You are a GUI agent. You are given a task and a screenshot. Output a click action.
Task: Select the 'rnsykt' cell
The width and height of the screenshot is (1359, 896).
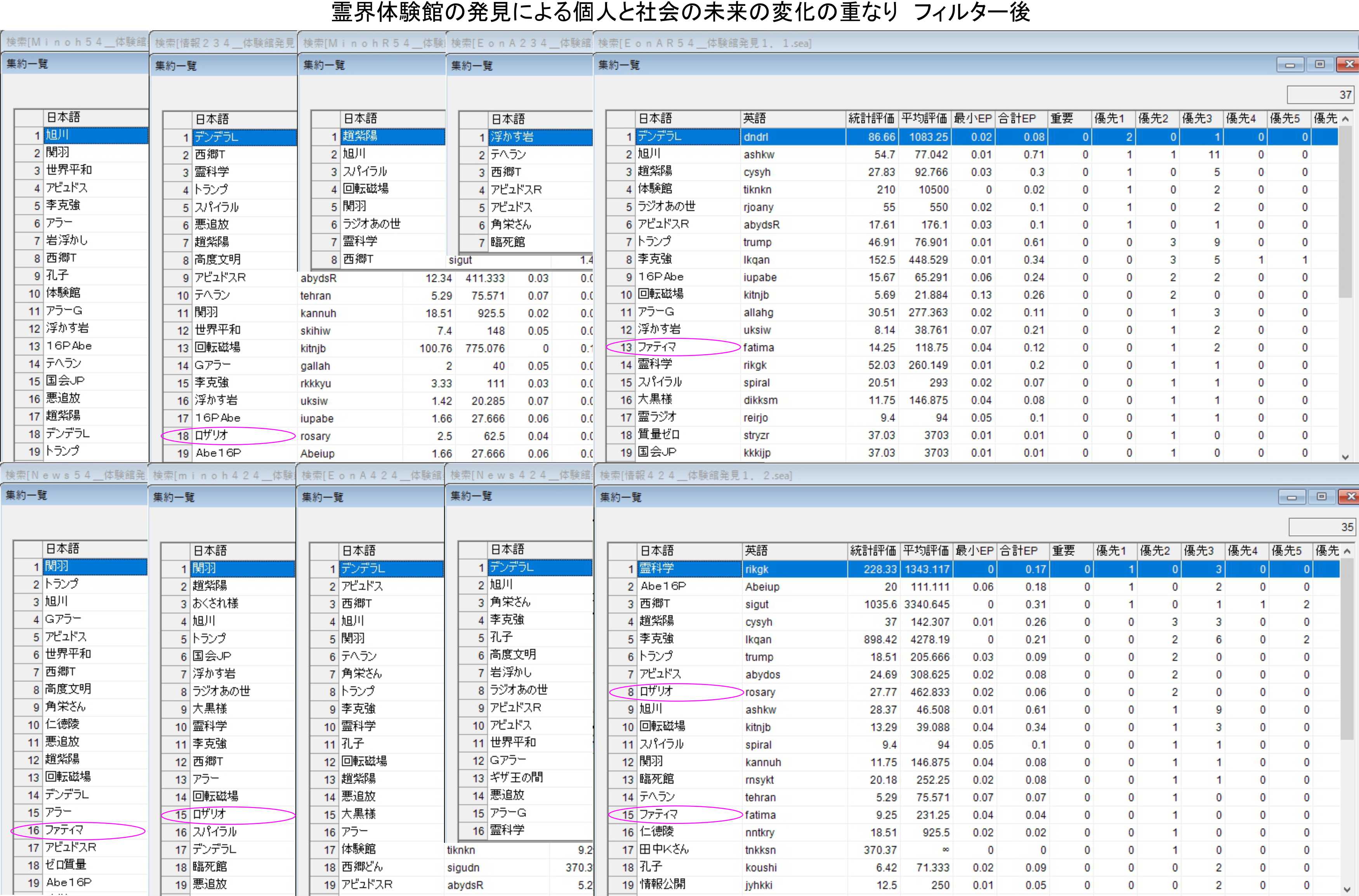pos(794,780)
